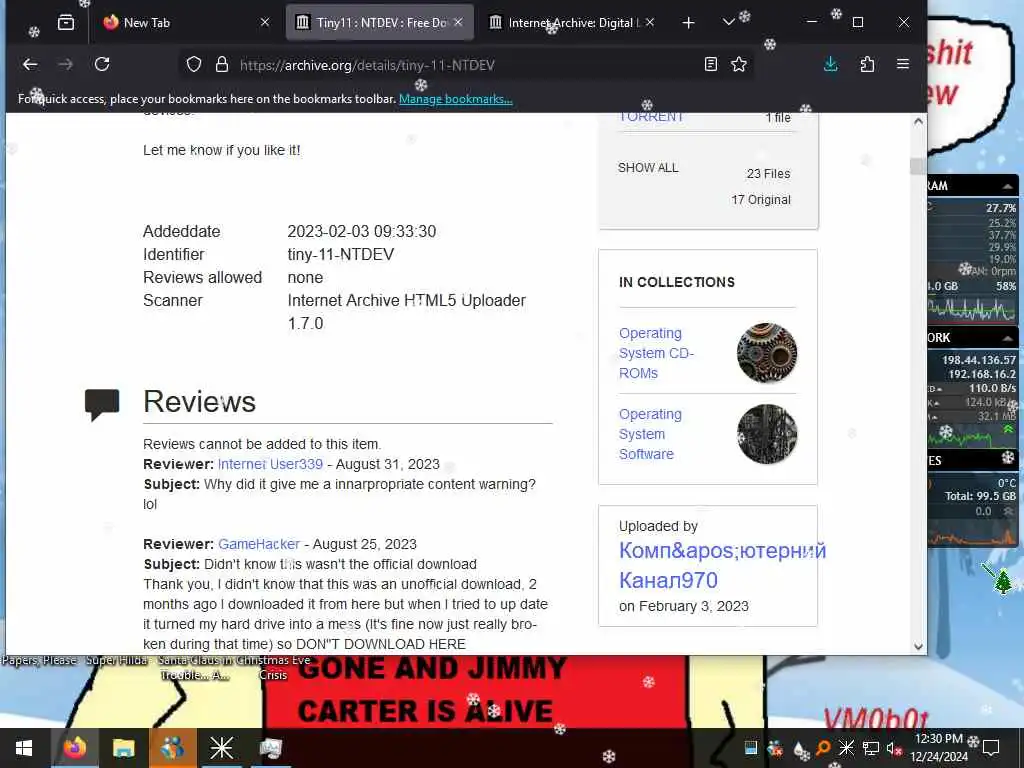Open File Explorer from the taskbar
The width and height of the screenshot is (1024, 768).
[123, 748]
